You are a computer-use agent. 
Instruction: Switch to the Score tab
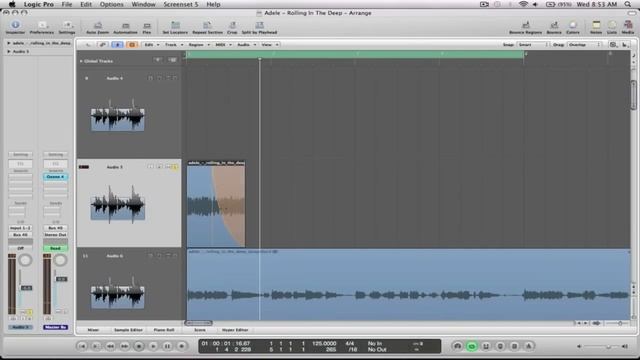coord(200,330)
